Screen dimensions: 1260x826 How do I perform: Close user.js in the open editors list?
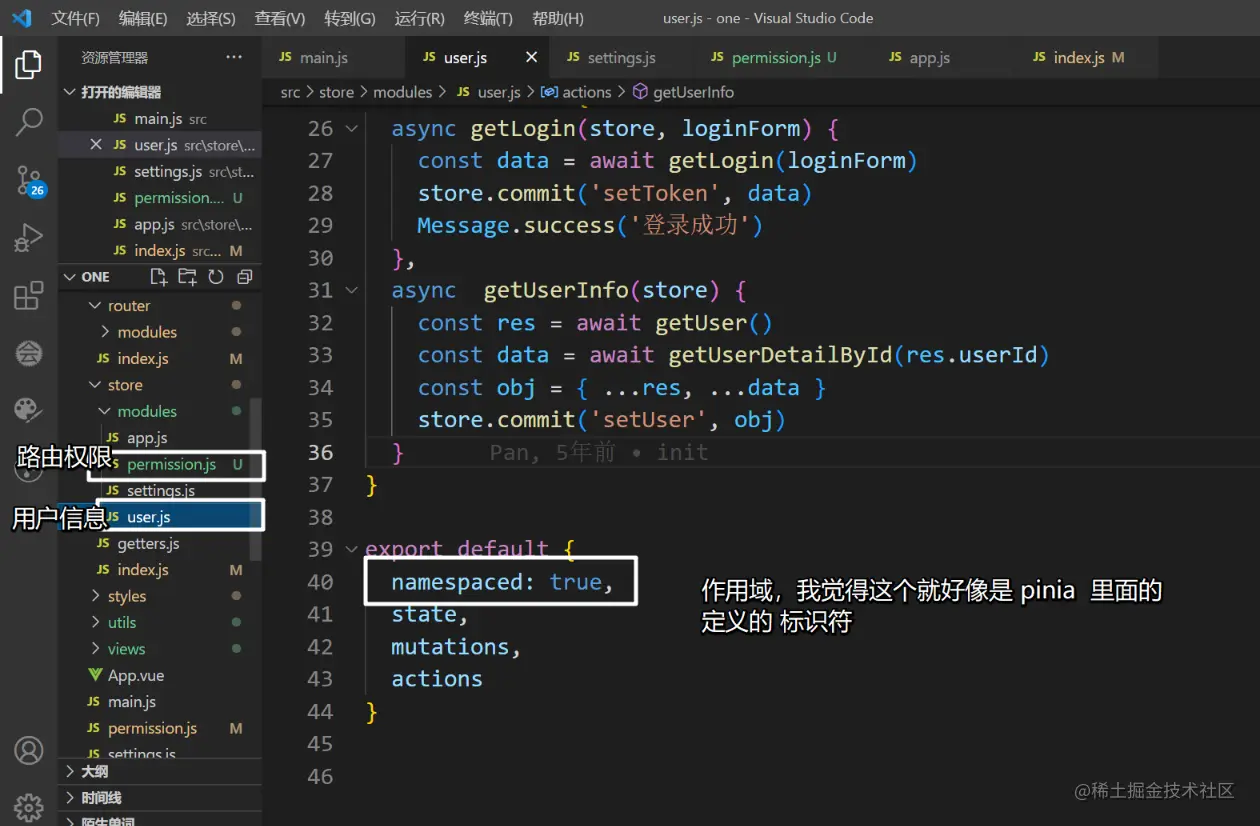click(96, 145)
